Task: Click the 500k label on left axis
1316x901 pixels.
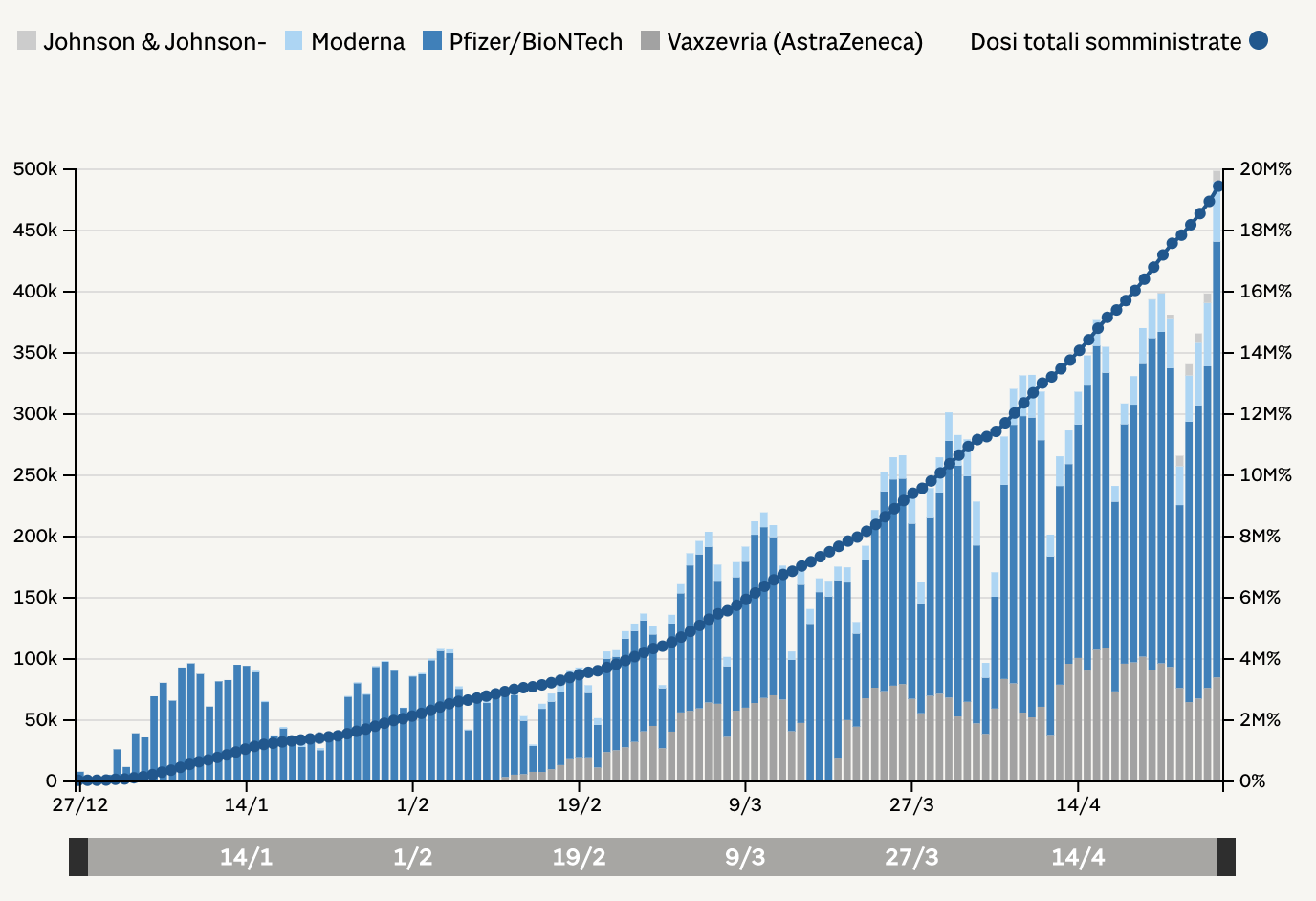Action: [35, 169]
